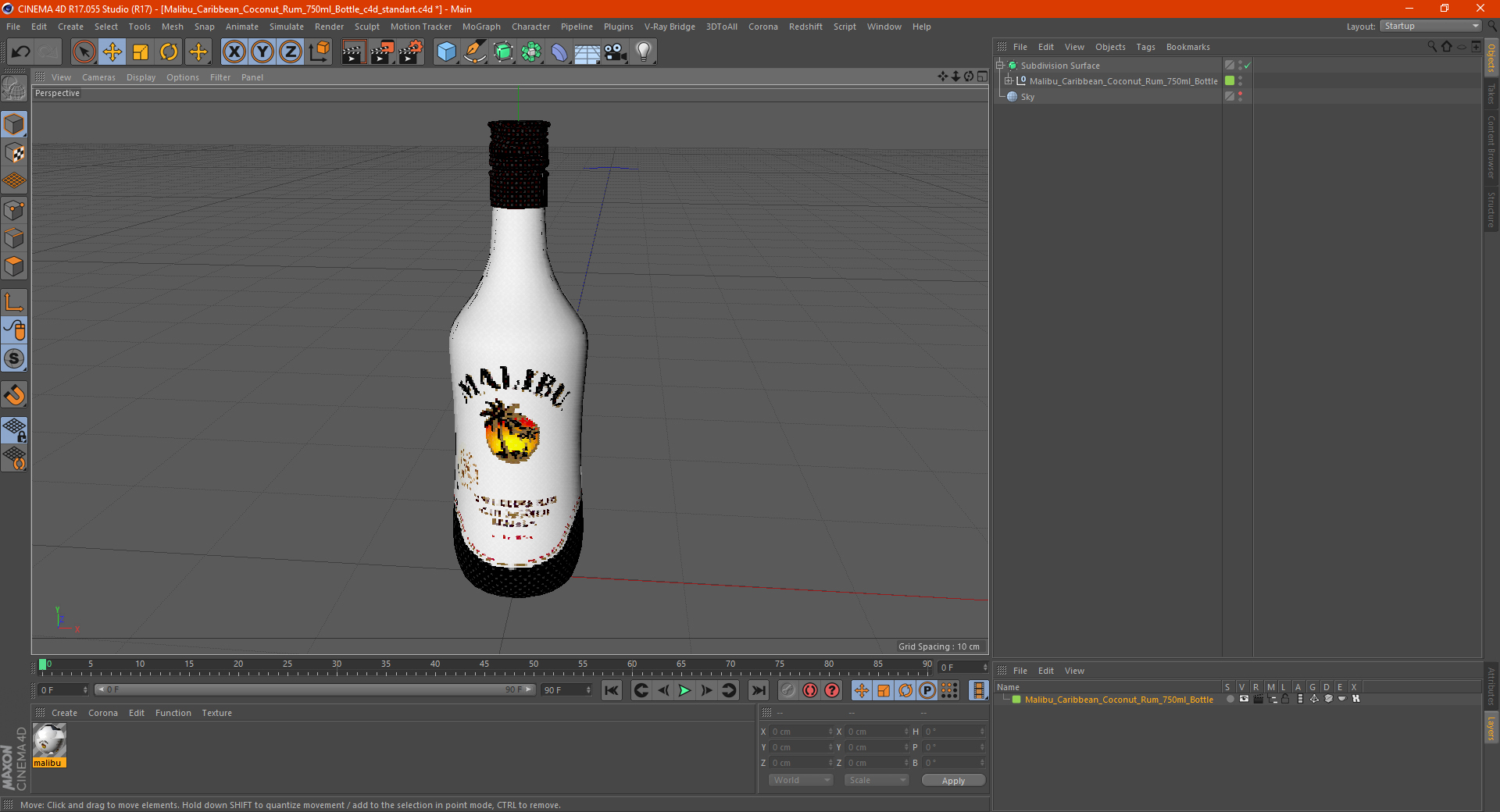Viewport: 1500px width, 812px height.
Task: Enable Axis mode in left toolbar
Action: click(x=14, y=302)
